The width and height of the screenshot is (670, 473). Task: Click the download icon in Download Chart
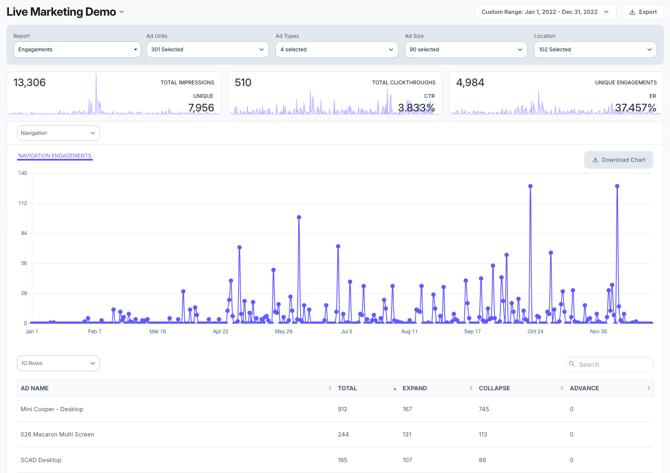click(x=595, y=160)
